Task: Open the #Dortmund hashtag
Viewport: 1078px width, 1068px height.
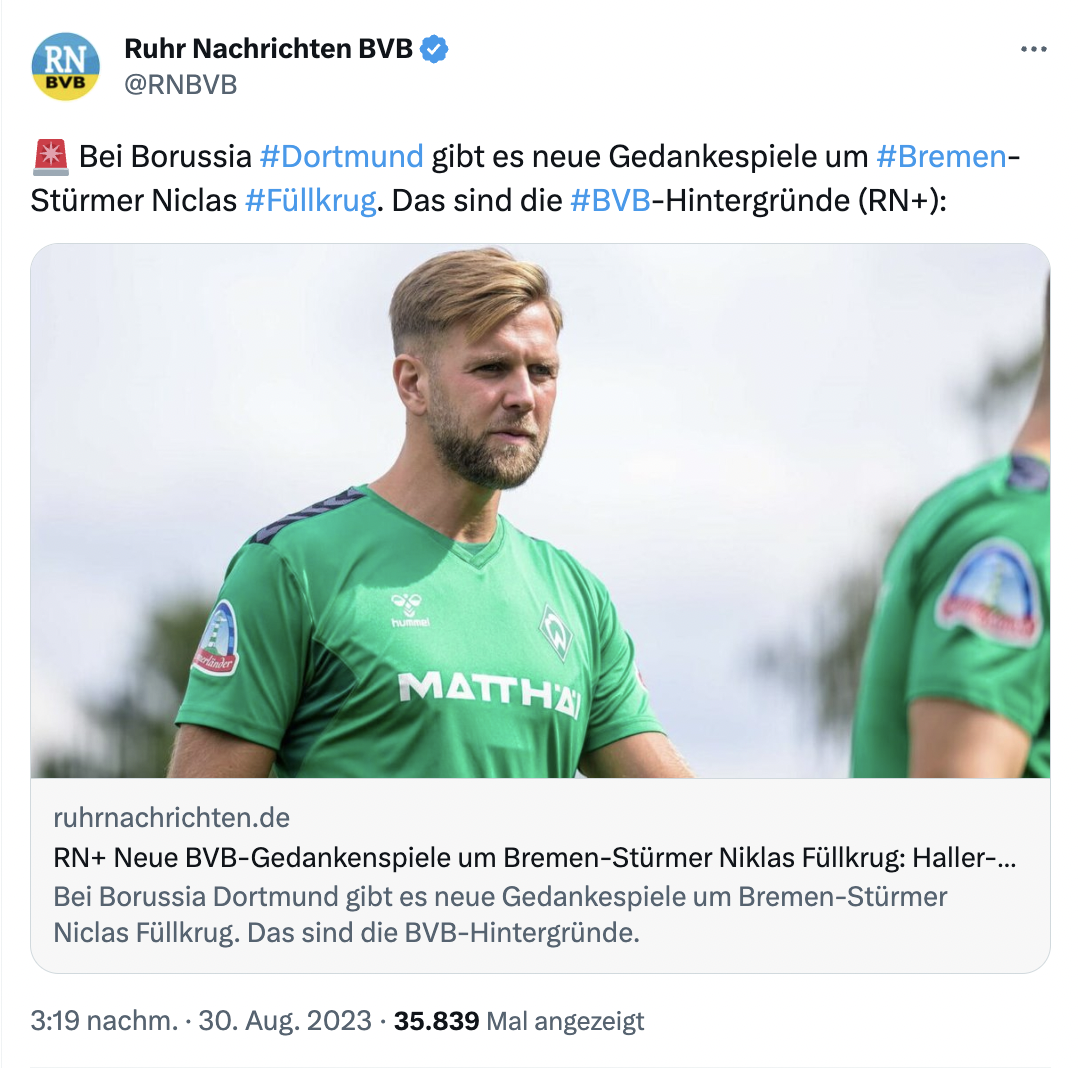Action: click(341, 157)
